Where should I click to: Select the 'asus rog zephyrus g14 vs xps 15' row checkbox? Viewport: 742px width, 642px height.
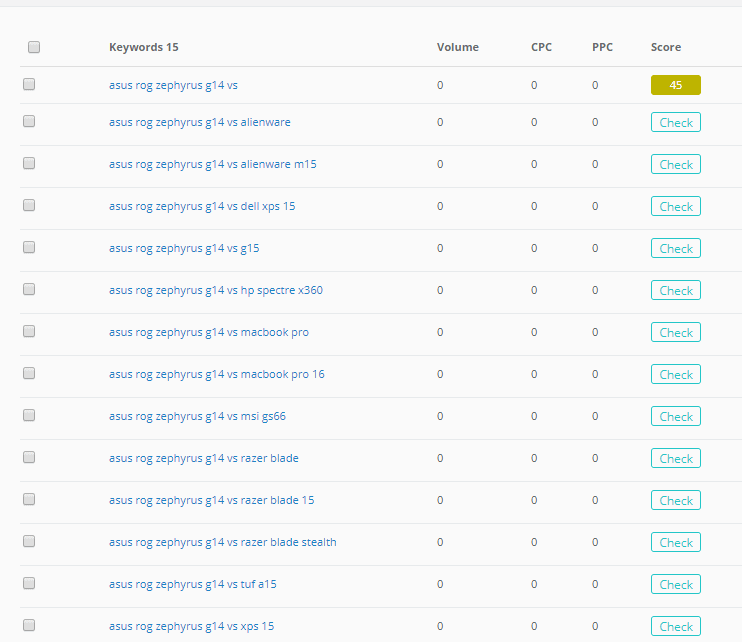(x=29, y=625)
